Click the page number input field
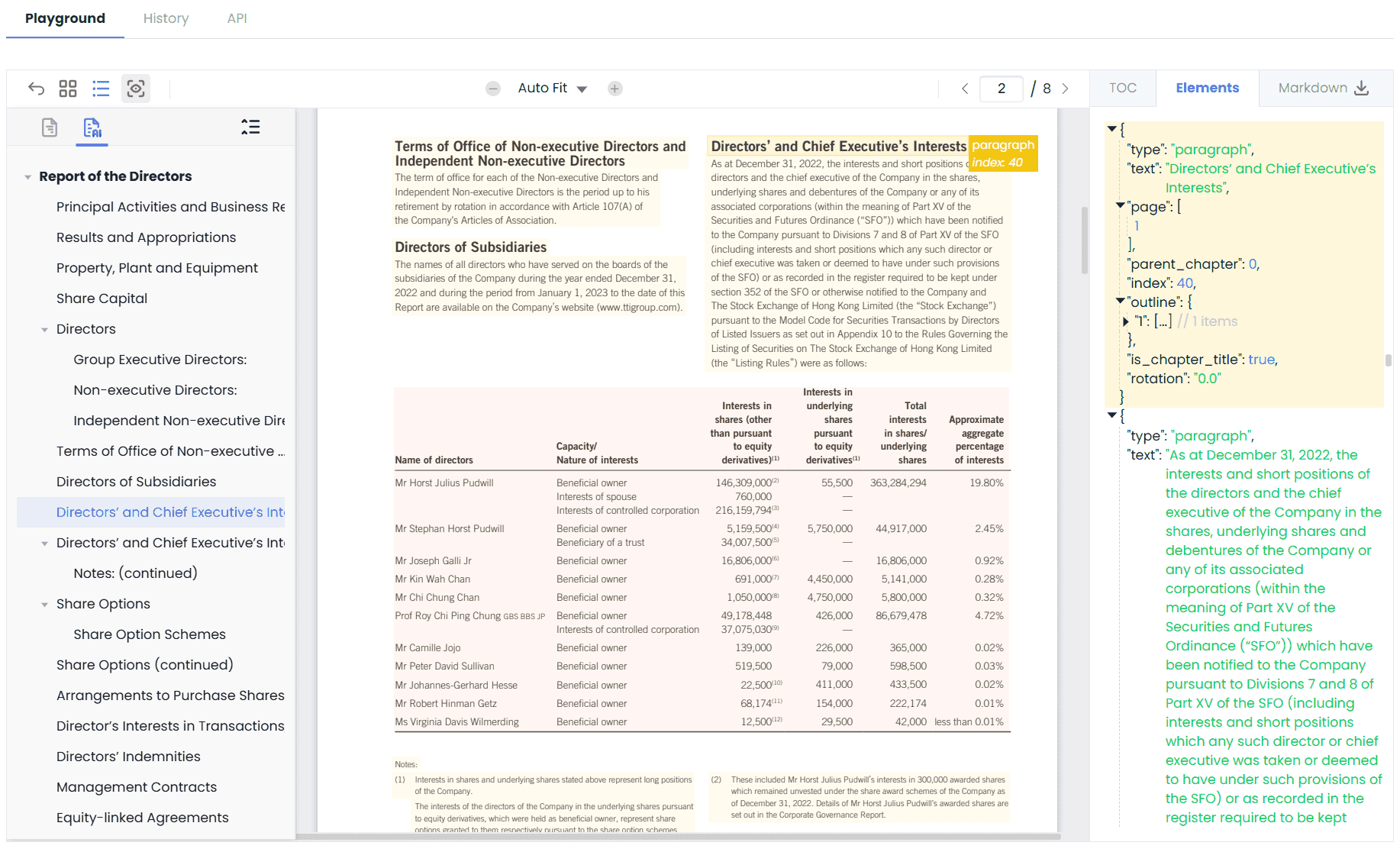This screenshot has height=852, width=1400. (x=1001, y=88)
